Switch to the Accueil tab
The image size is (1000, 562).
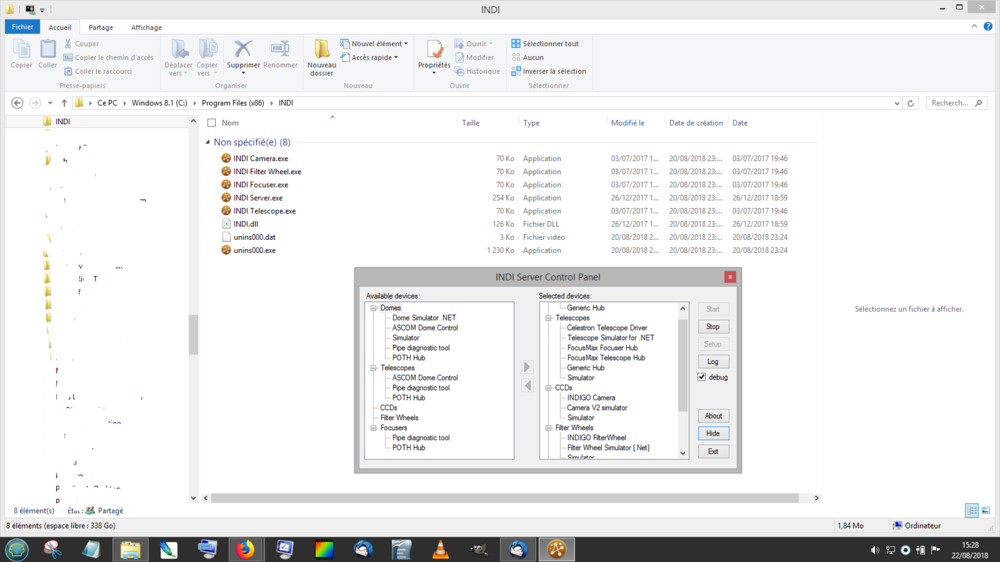[x=60, y=27]
